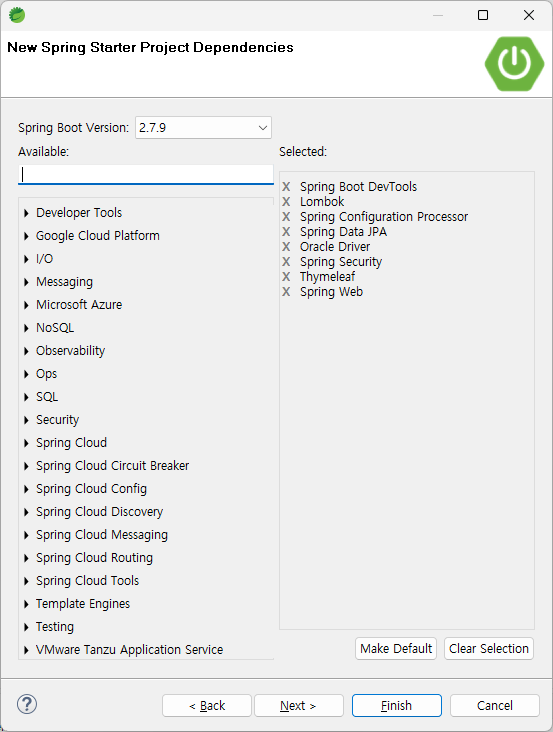Click the Spring leaf icon in title bar

point(17,15)
